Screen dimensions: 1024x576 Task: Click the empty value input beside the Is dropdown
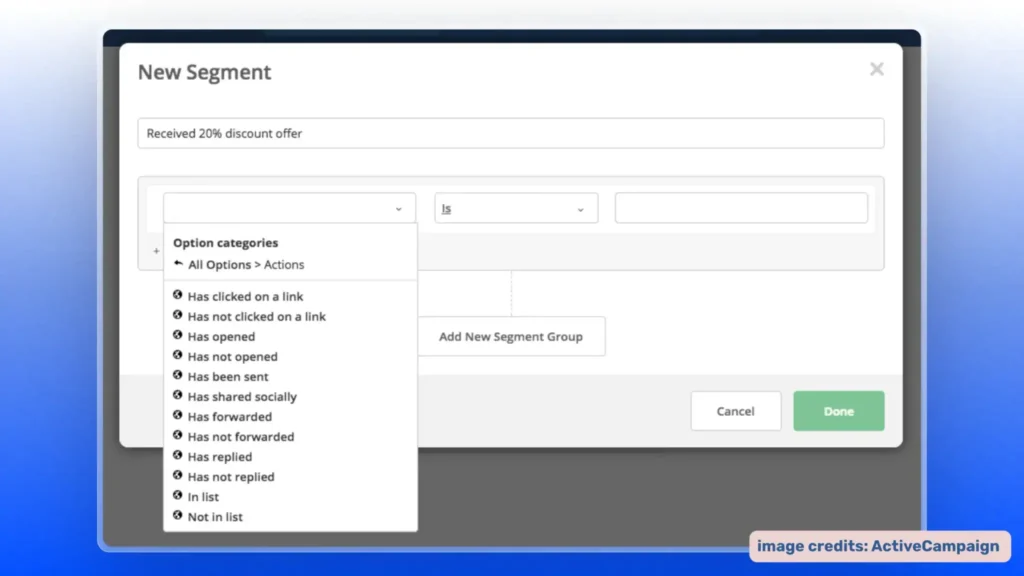(x=740, y=208)
